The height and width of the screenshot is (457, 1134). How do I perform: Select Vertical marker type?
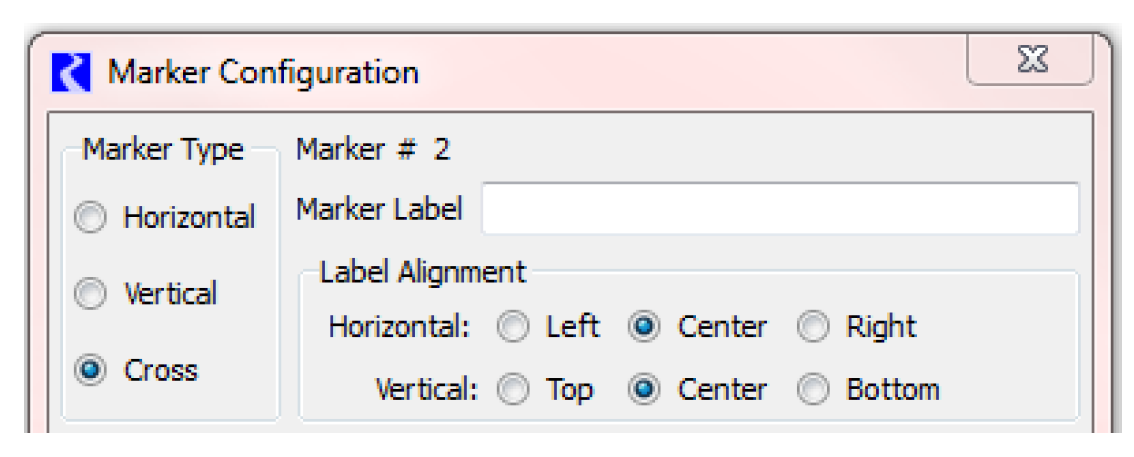click(91, 295)
